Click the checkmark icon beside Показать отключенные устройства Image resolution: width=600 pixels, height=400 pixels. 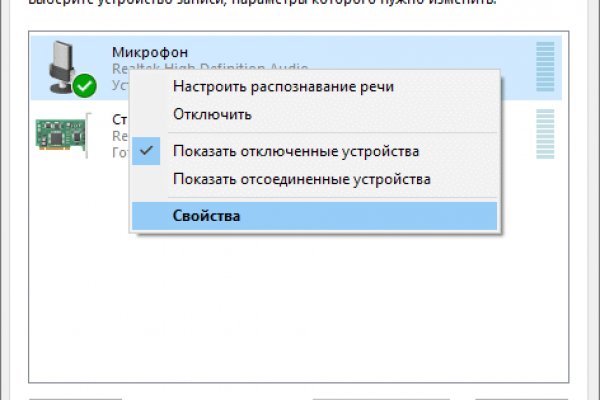(148, 151)
